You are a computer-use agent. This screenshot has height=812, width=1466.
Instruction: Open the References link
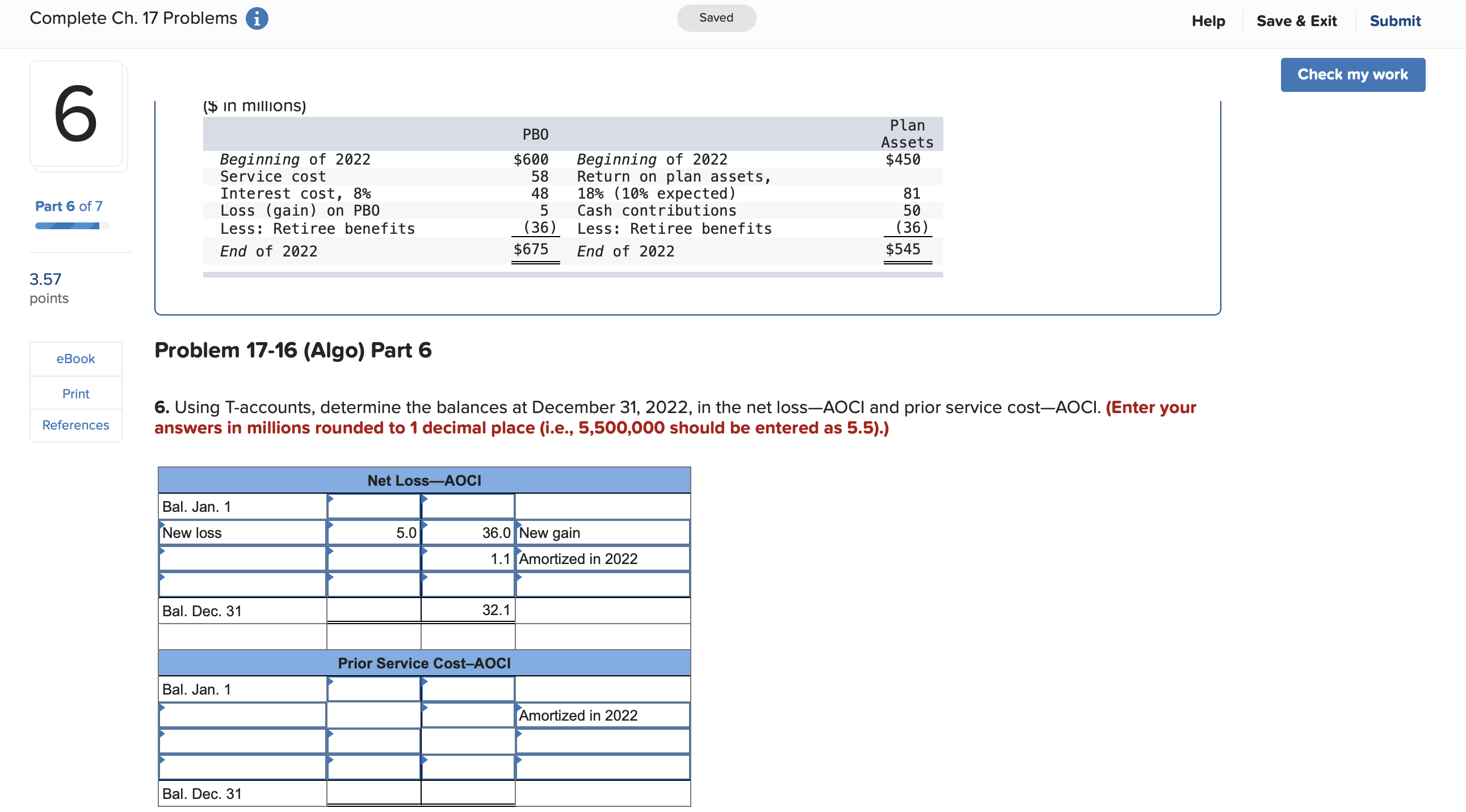click(75, 425)
